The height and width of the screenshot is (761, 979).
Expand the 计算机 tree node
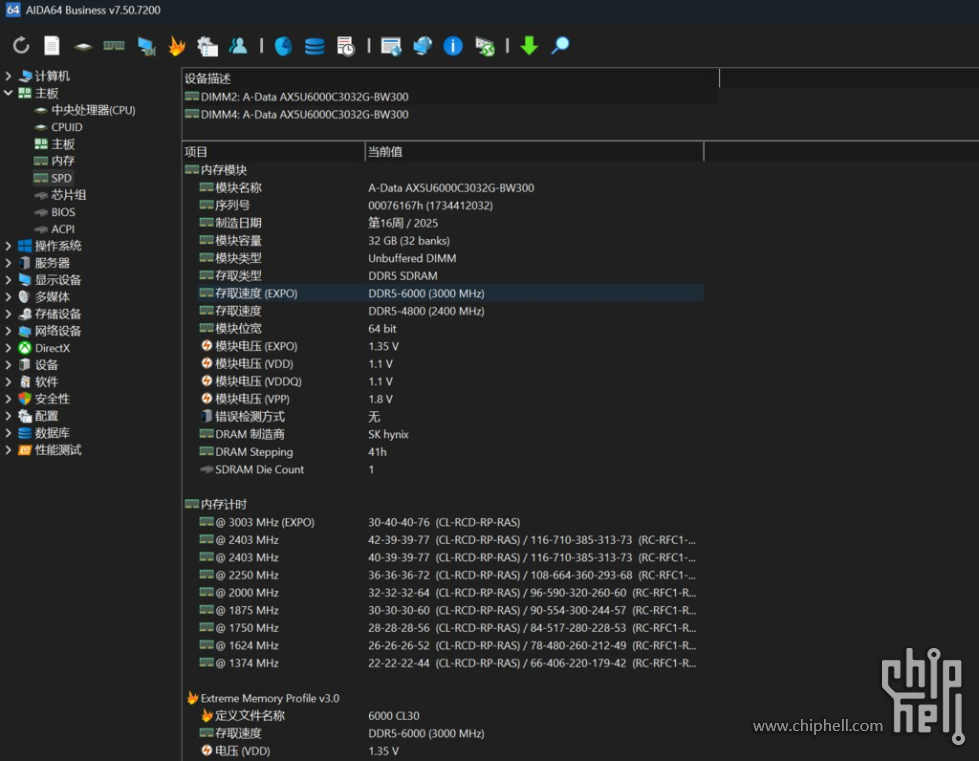point(8,76)
